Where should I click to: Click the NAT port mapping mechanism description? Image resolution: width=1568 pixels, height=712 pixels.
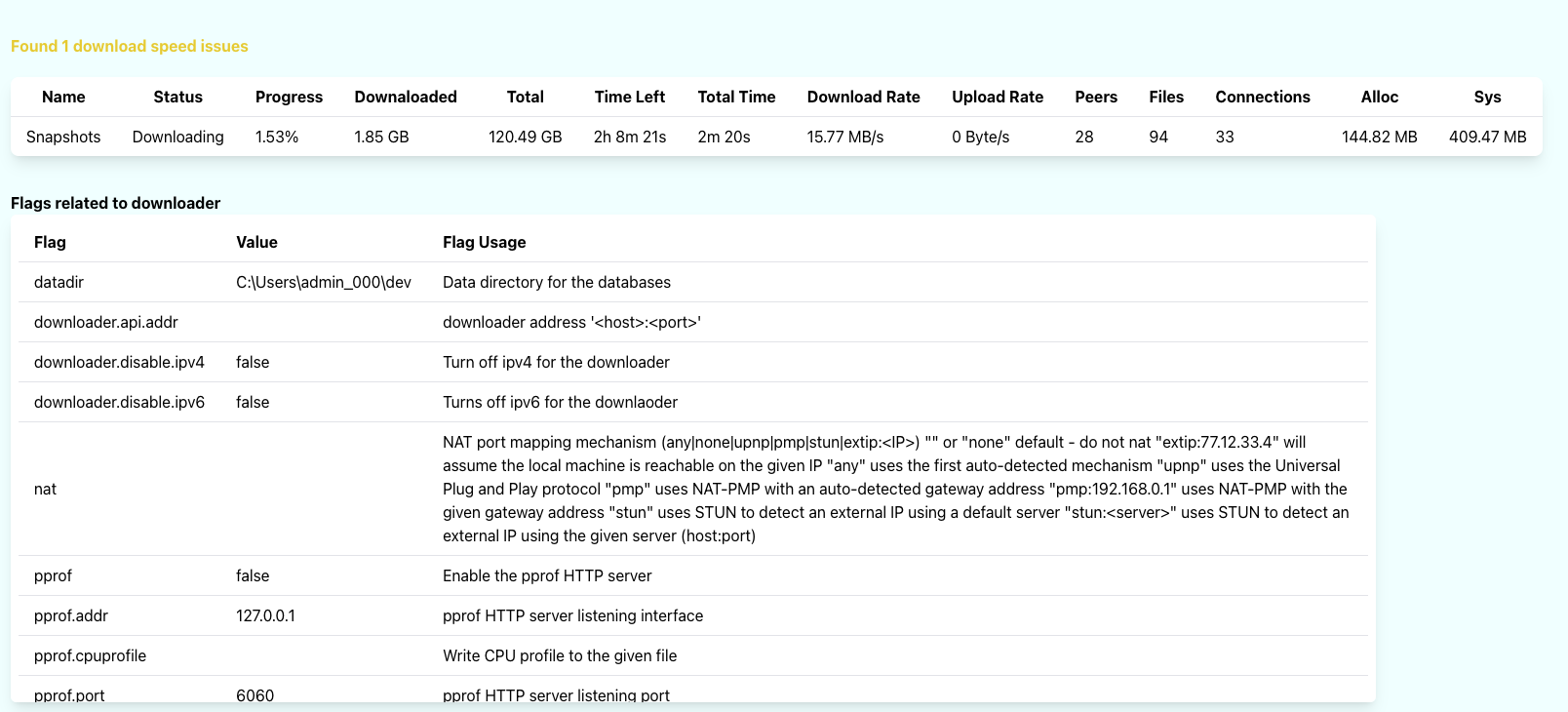coord(896,489)
